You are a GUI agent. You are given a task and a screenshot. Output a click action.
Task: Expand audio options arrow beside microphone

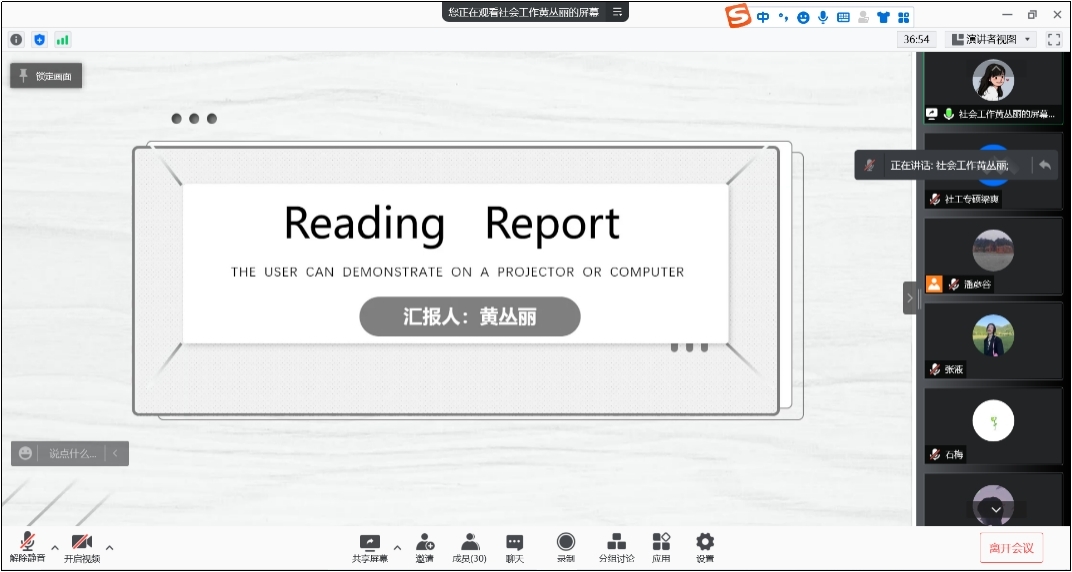(55, 547)
